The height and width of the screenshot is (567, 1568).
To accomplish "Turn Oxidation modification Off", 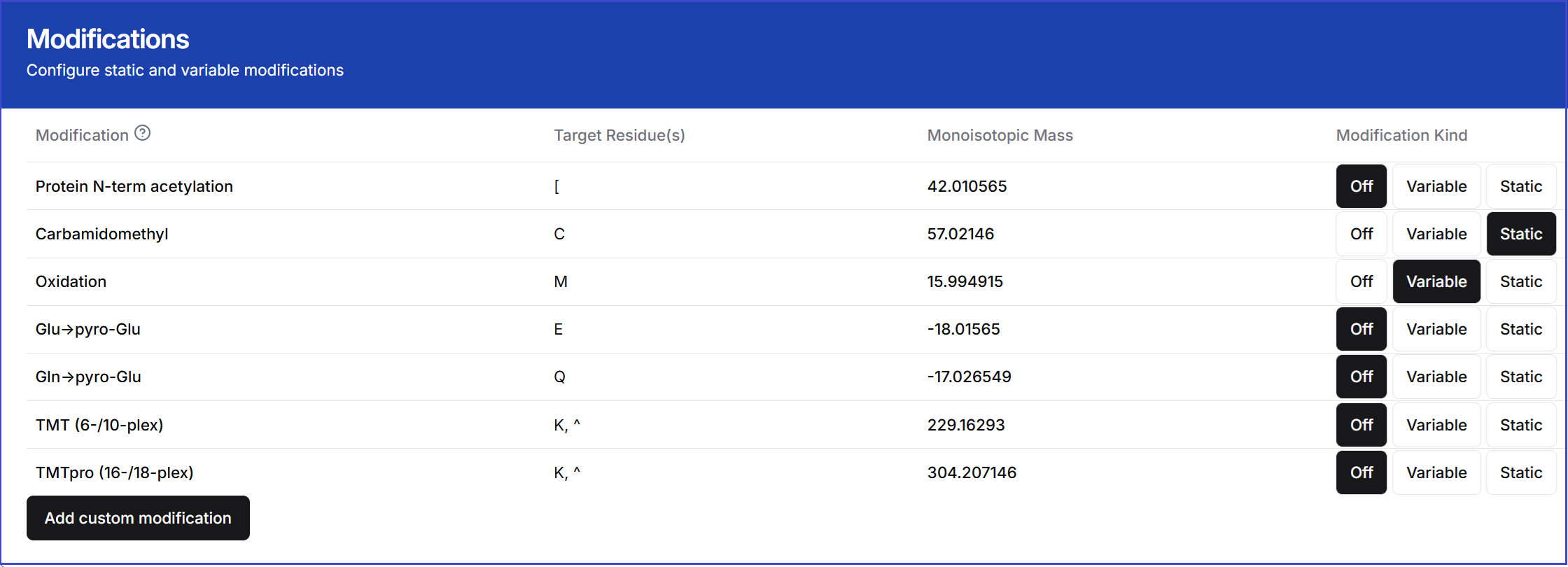I will coord(1361,281).
